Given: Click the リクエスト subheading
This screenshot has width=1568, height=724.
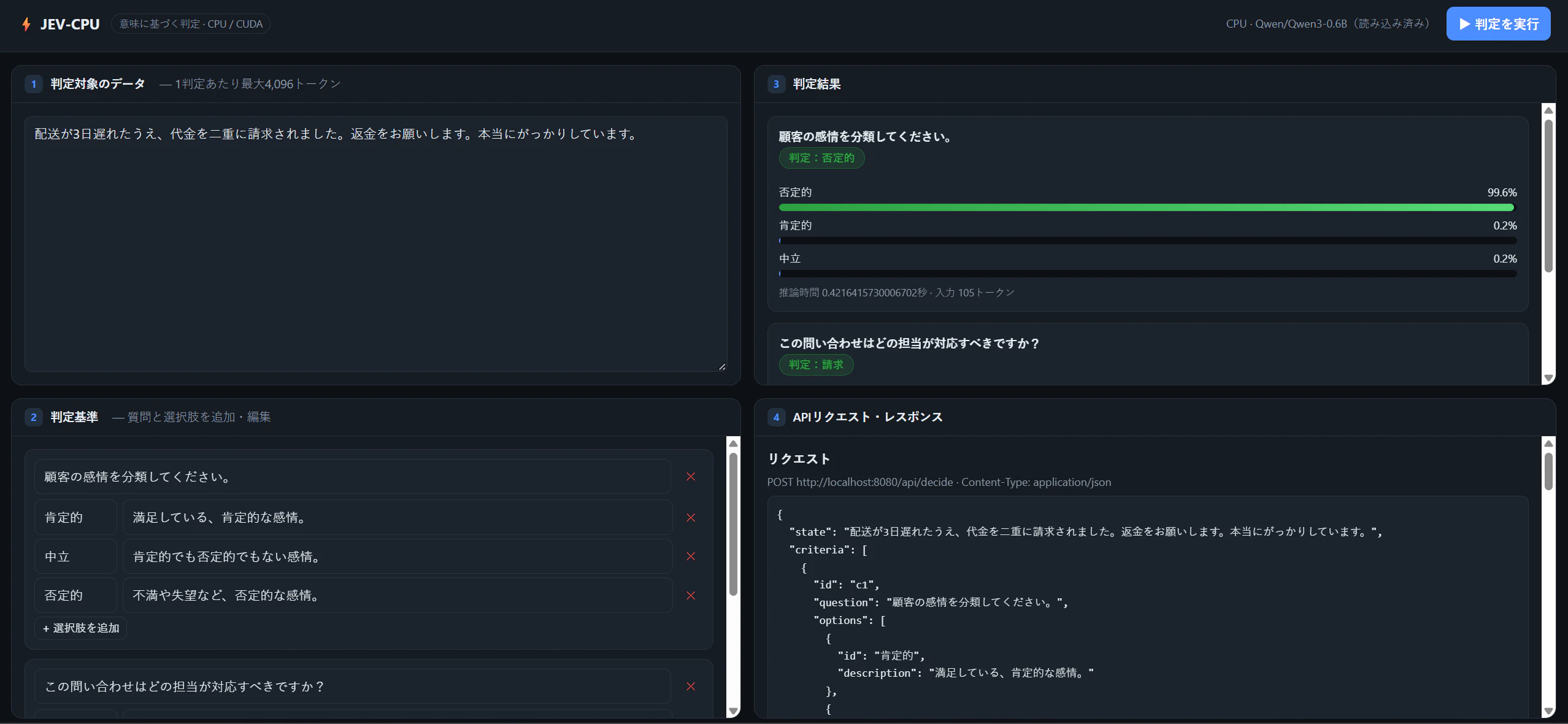Looking at the screenshot, I should pos(799,459).
